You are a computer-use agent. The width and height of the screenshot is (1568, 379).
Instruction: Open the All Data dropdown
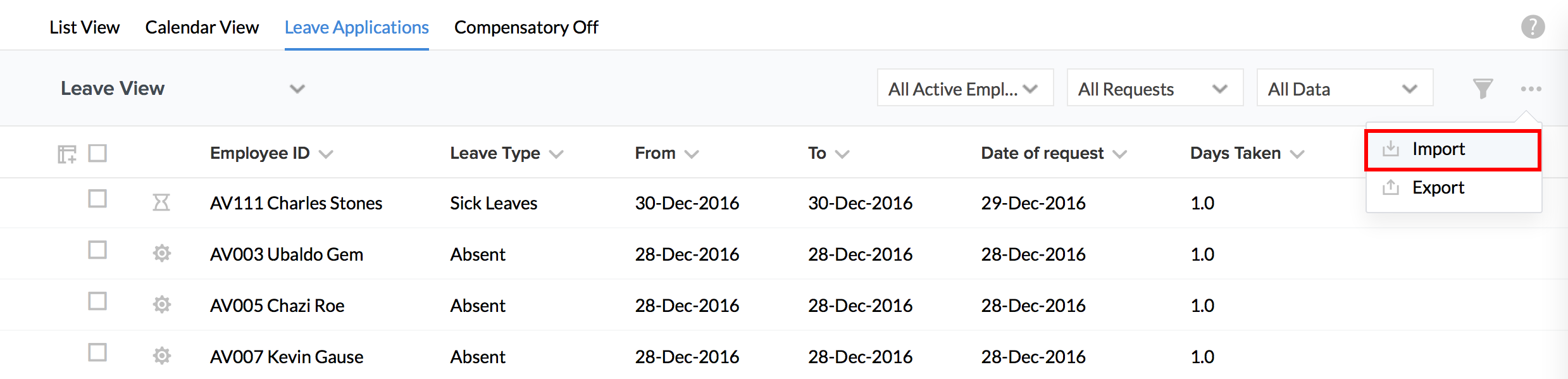[1344, 89]
